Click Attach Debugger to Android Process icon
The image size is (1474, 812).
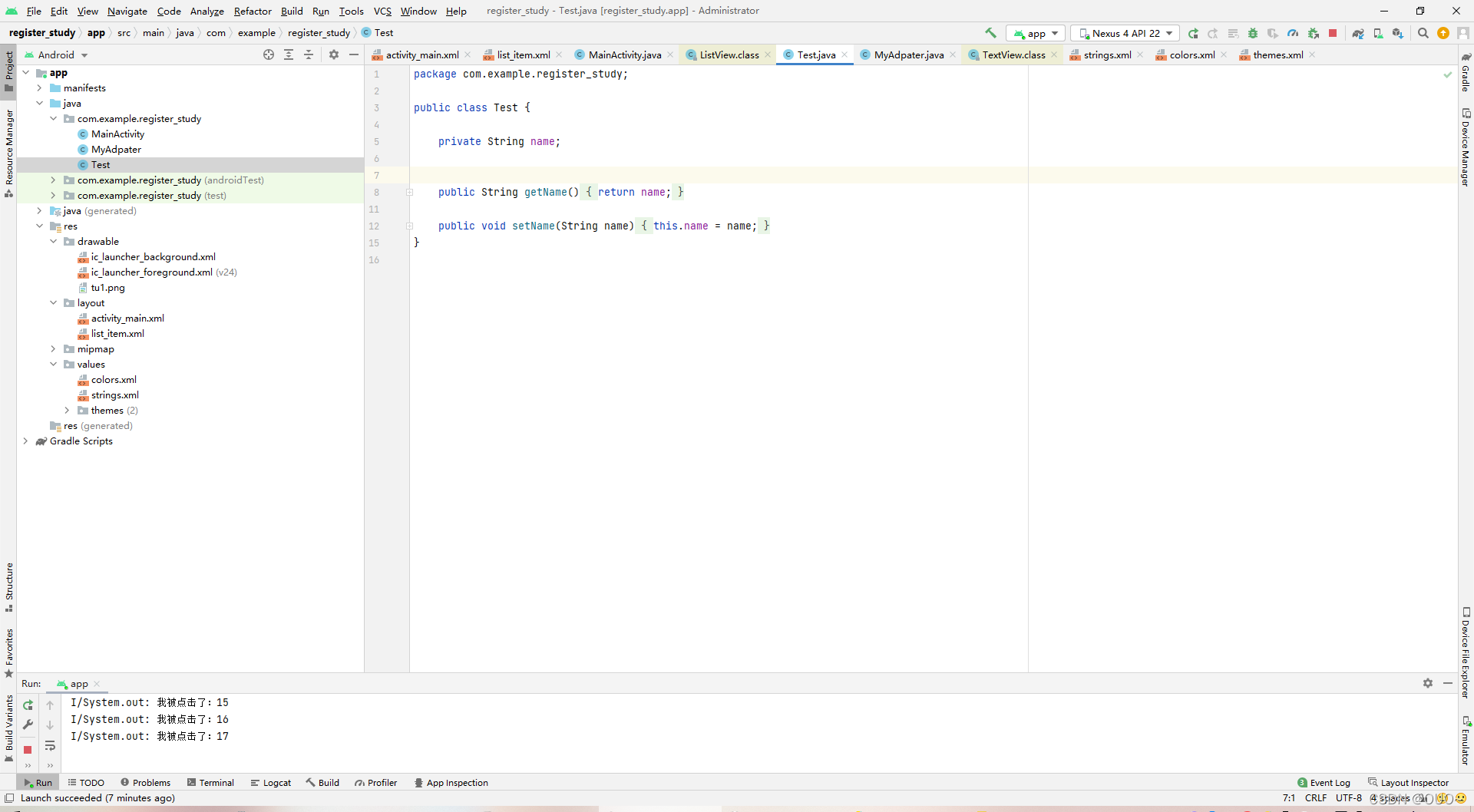tap(1313, 33)
